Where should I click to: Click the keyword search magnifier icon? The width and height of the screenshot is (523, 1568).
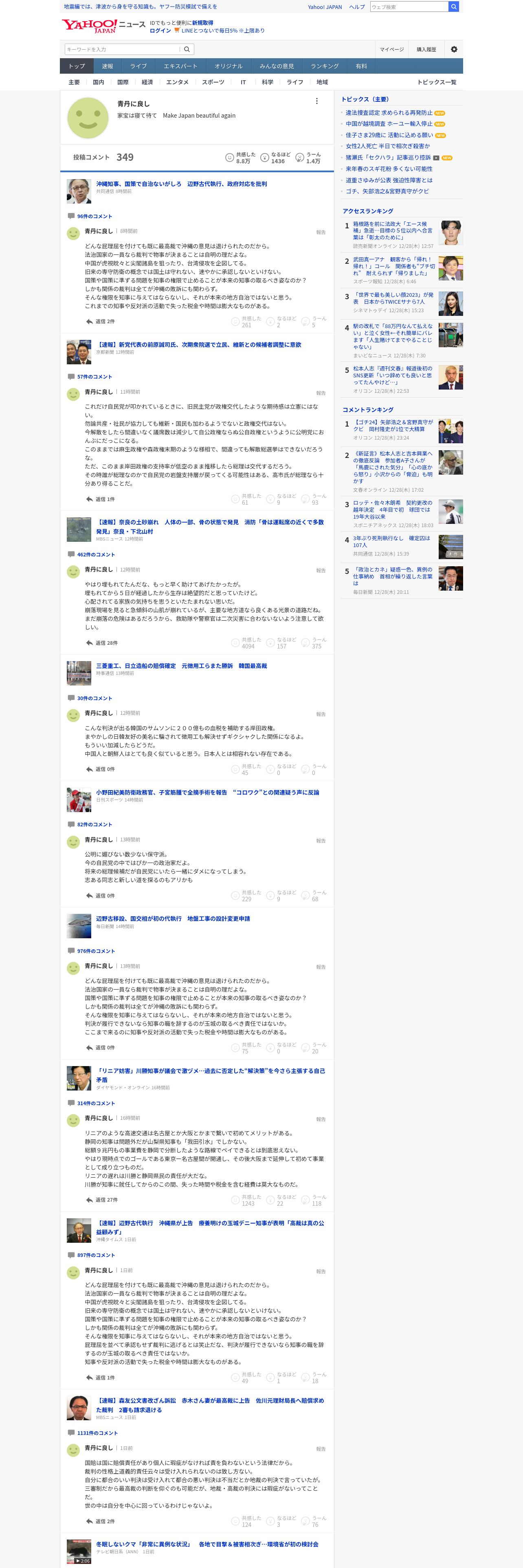point(187,49)
